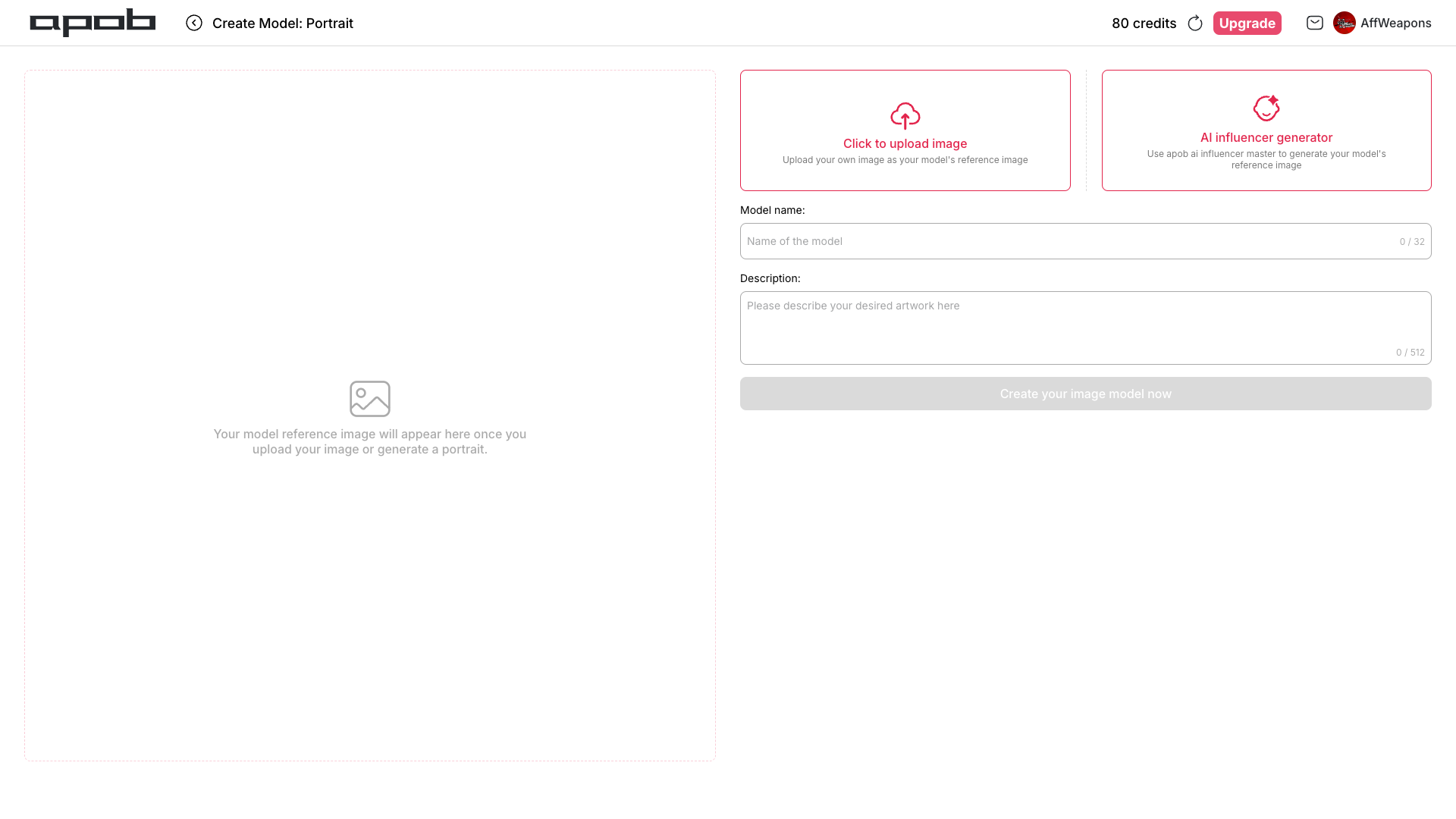Click the AI influencer generator card description
This screenshot has width=1456, height=819.
click(1266, 159)
